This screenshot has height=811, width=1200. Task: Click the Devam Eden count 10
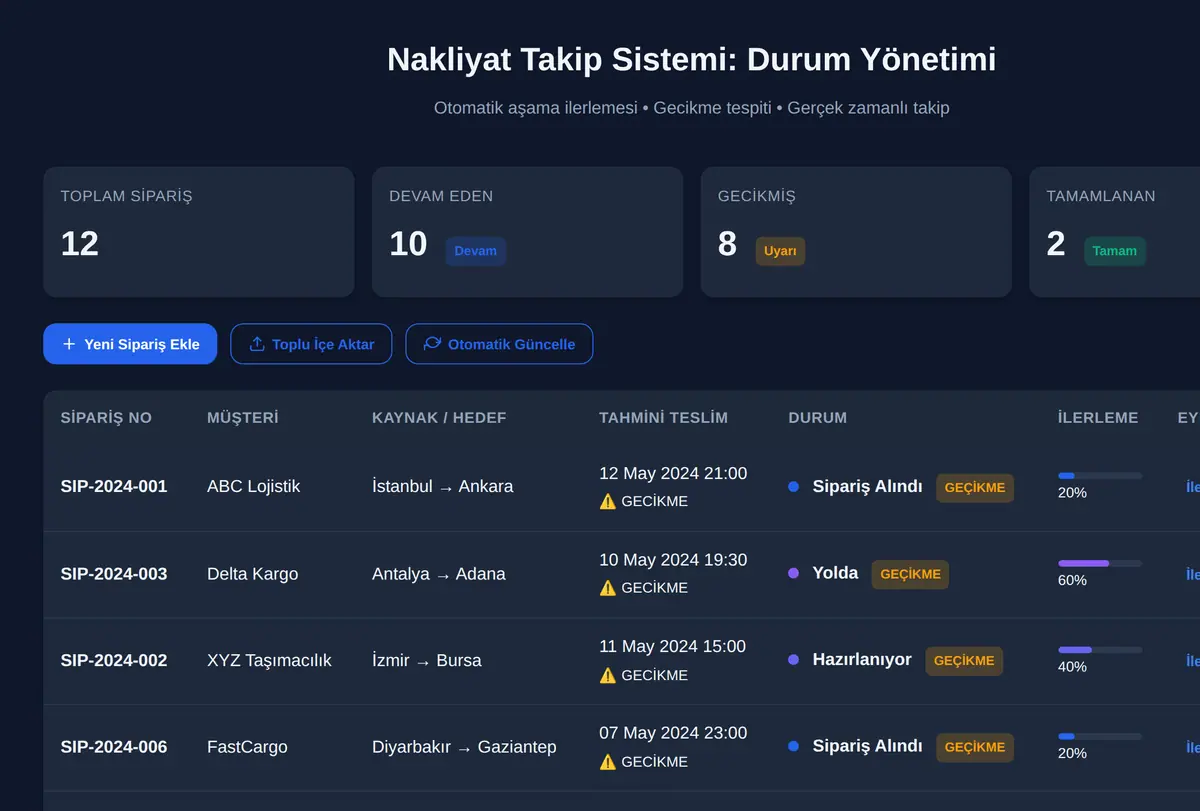click(x=408, y=244)
